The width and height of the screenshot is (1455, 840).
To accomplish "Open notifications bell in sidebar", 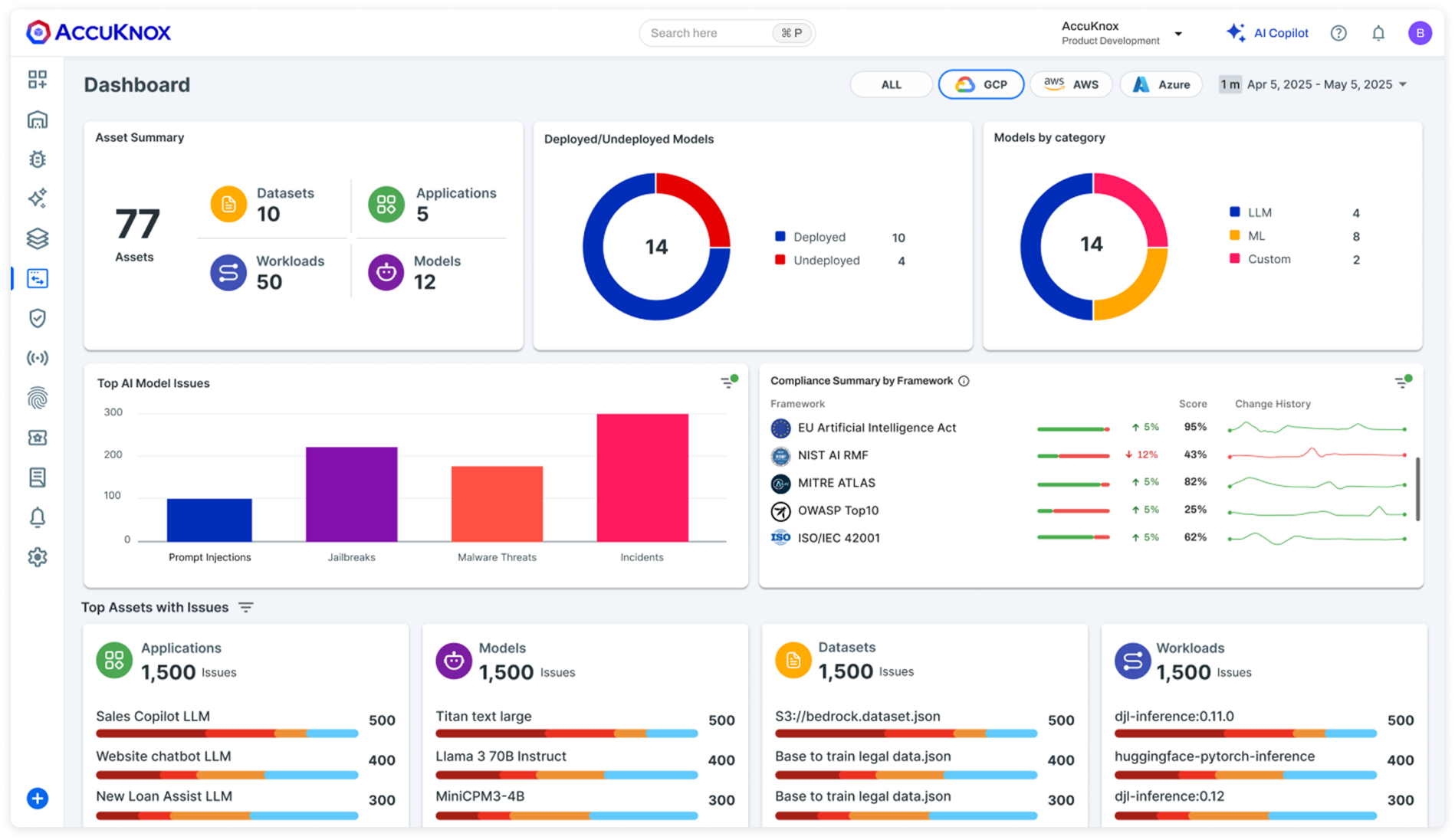I will click(38, 517).
